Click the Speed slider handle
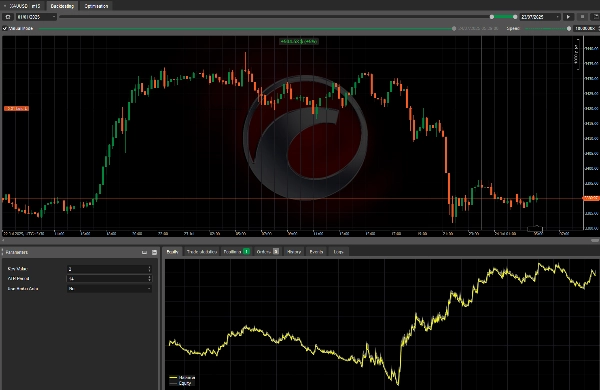 [569, 28]
